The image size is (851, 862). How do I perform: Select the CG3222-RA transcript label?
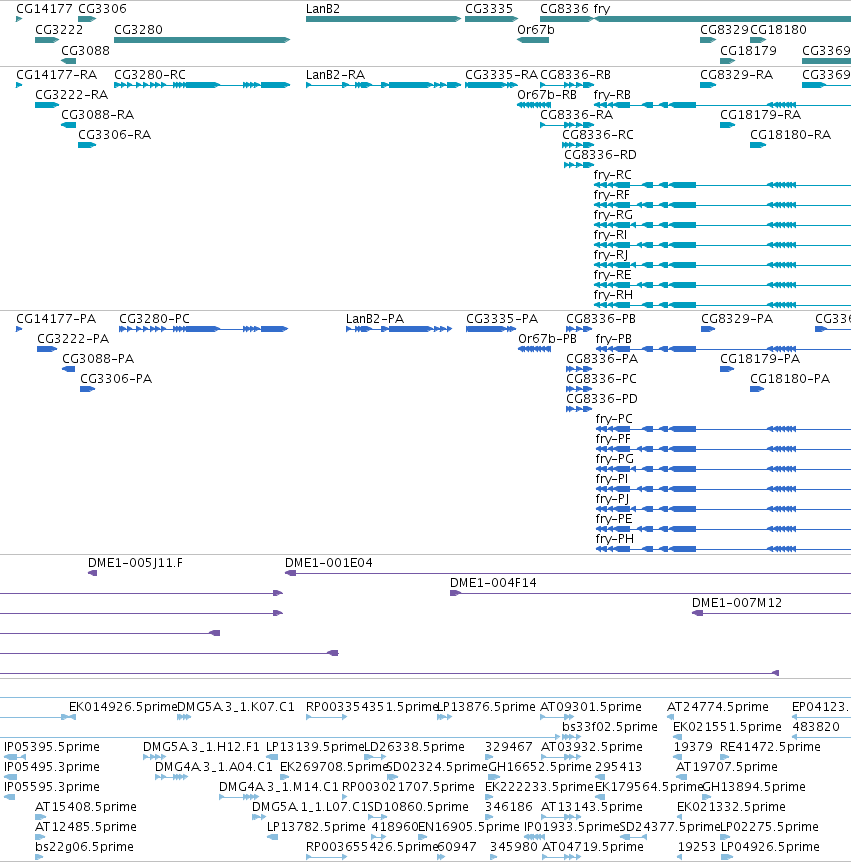[x=71, y=95]
